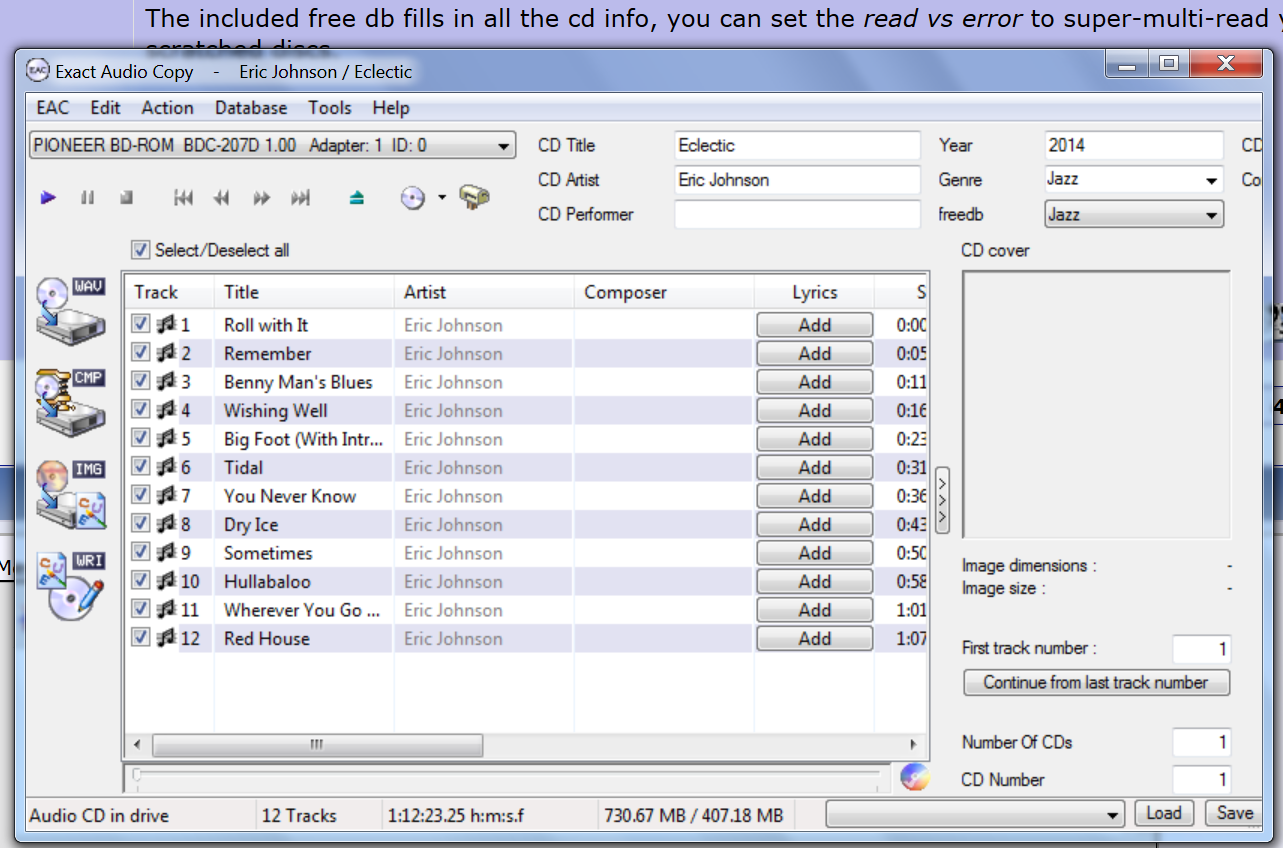The width and height of the screenshot is (1283, 848).
Task: Click music note icon of track 6
Action: click(x=166, y=467)
